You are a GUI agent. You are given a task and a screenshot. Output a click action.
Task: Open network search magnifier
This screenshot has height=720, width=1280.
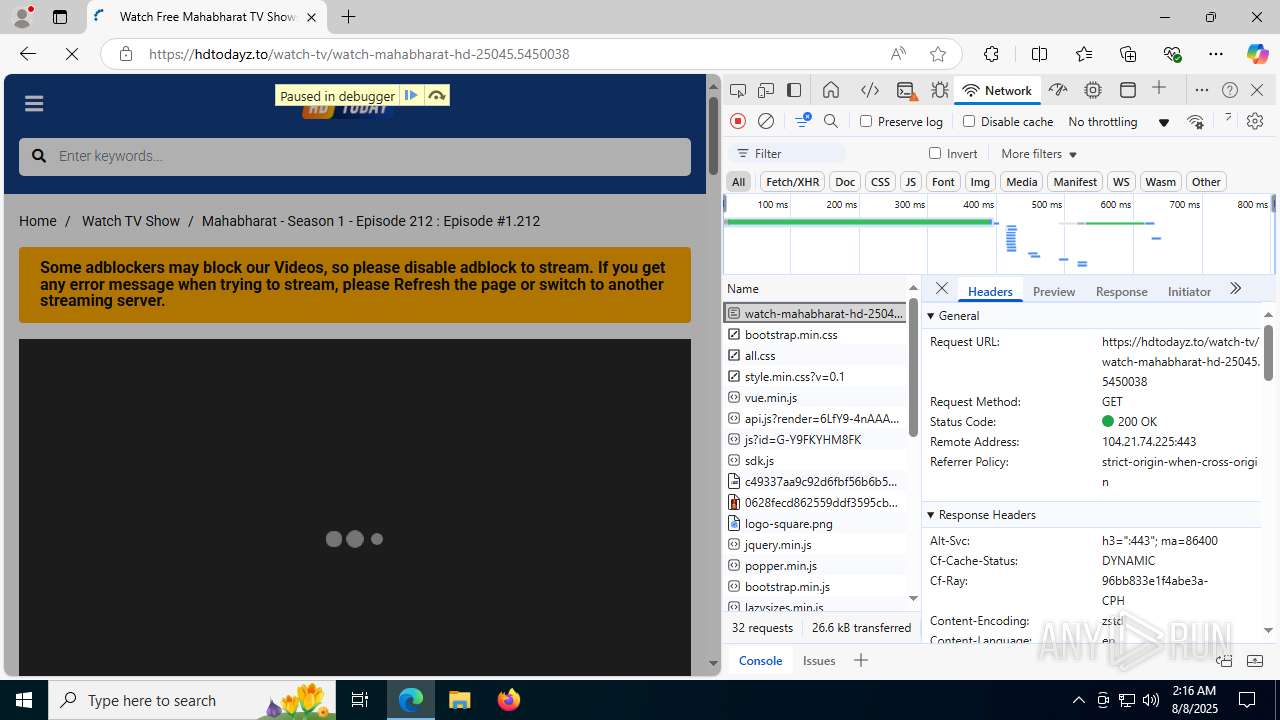tap(831, 121)
